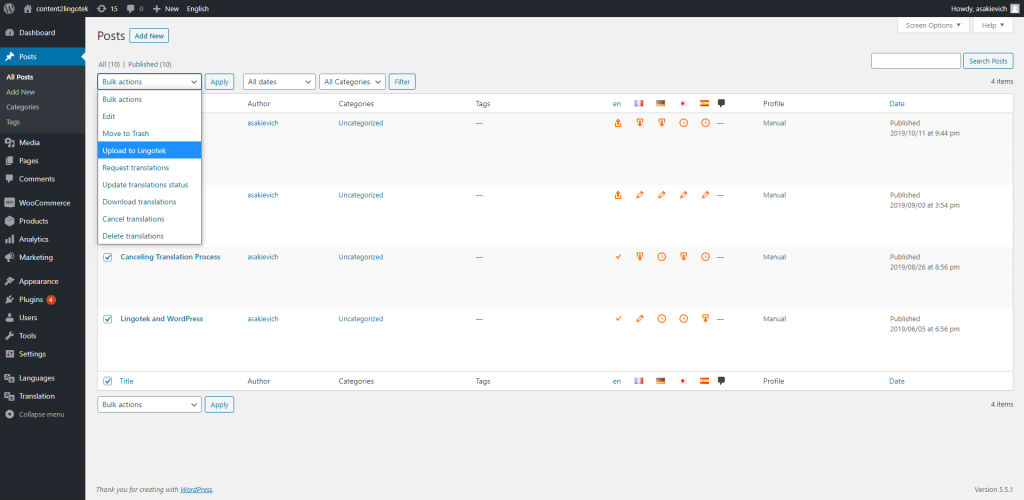
Task: Click the comments bubble column header icon
Action: click(x=721, y=103)
